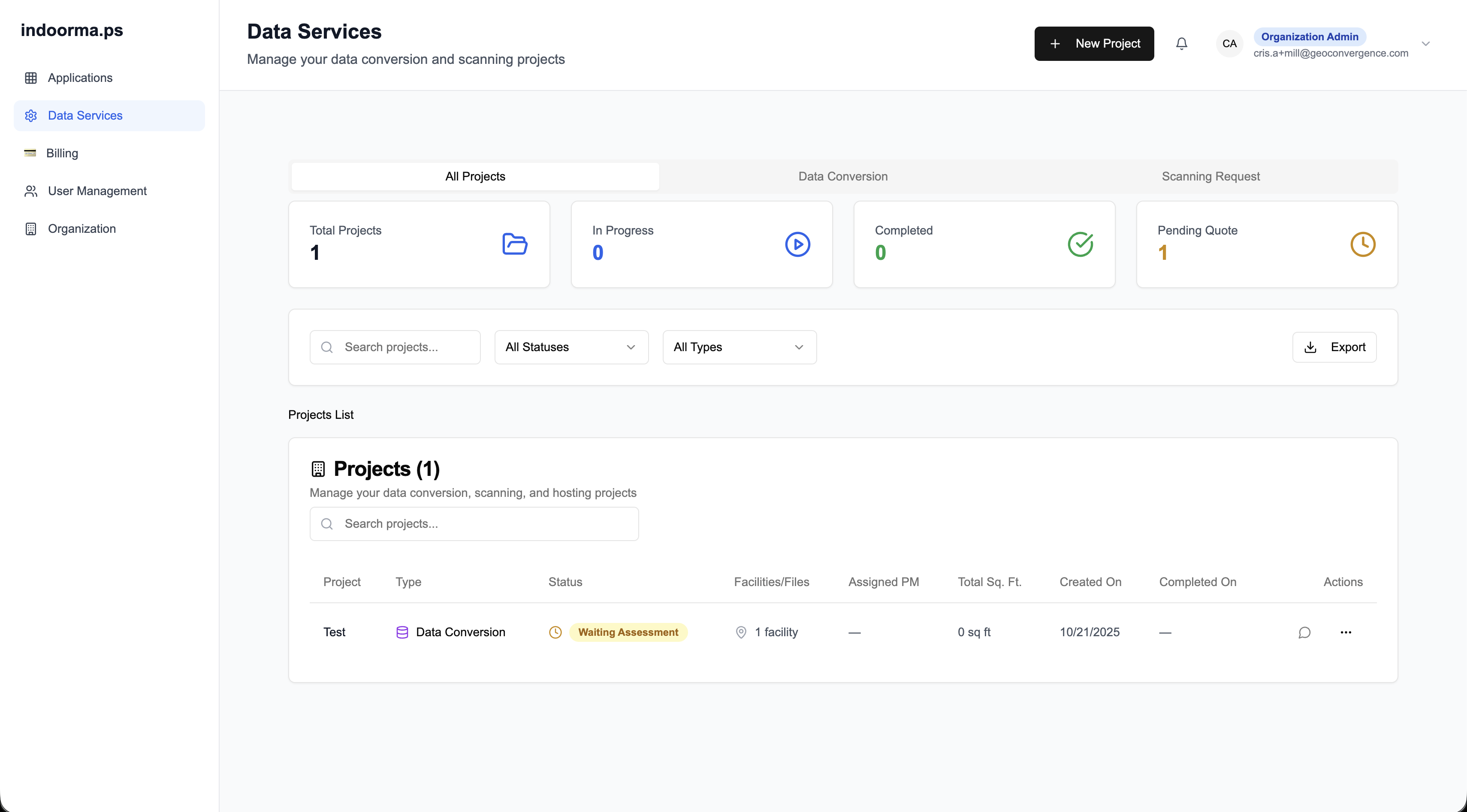Click the Organization building icon
This screenshot has width=1467, height=812.
(x=31, y=229)
